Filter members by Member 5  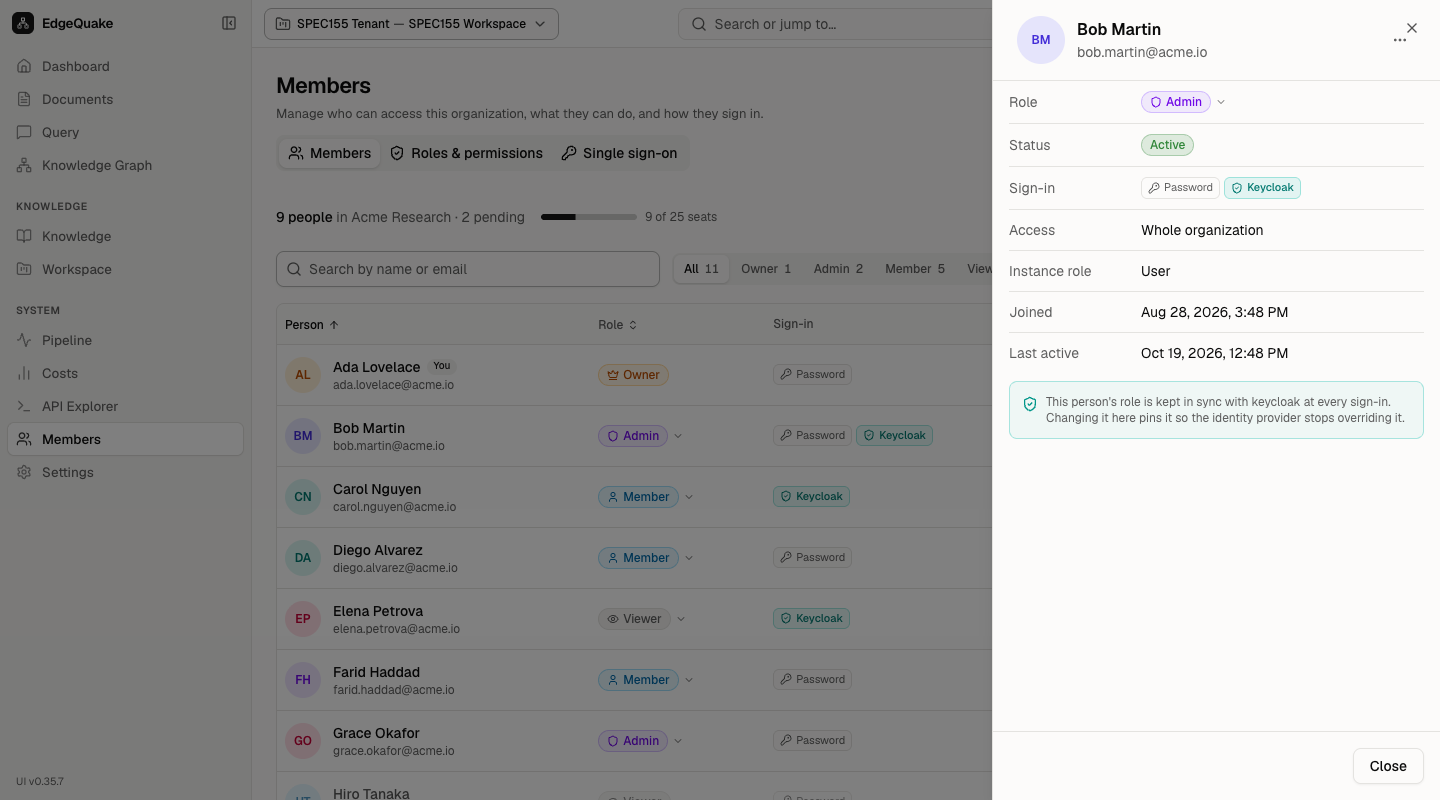915,269
